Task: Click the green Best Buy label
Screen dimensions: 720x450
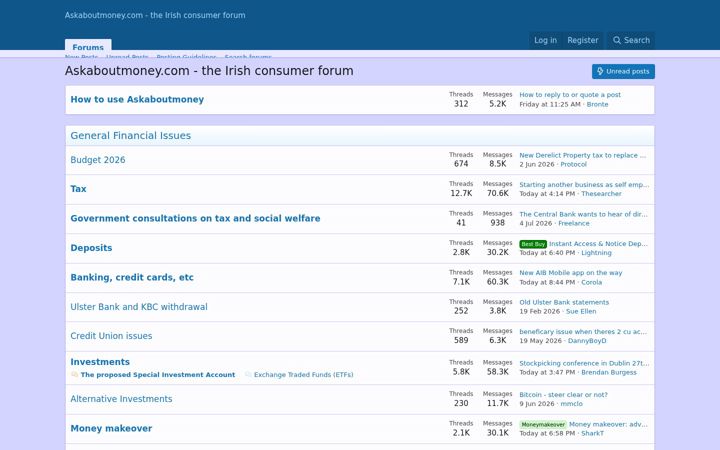Action: pyautogui.click(x=533, y=244)
